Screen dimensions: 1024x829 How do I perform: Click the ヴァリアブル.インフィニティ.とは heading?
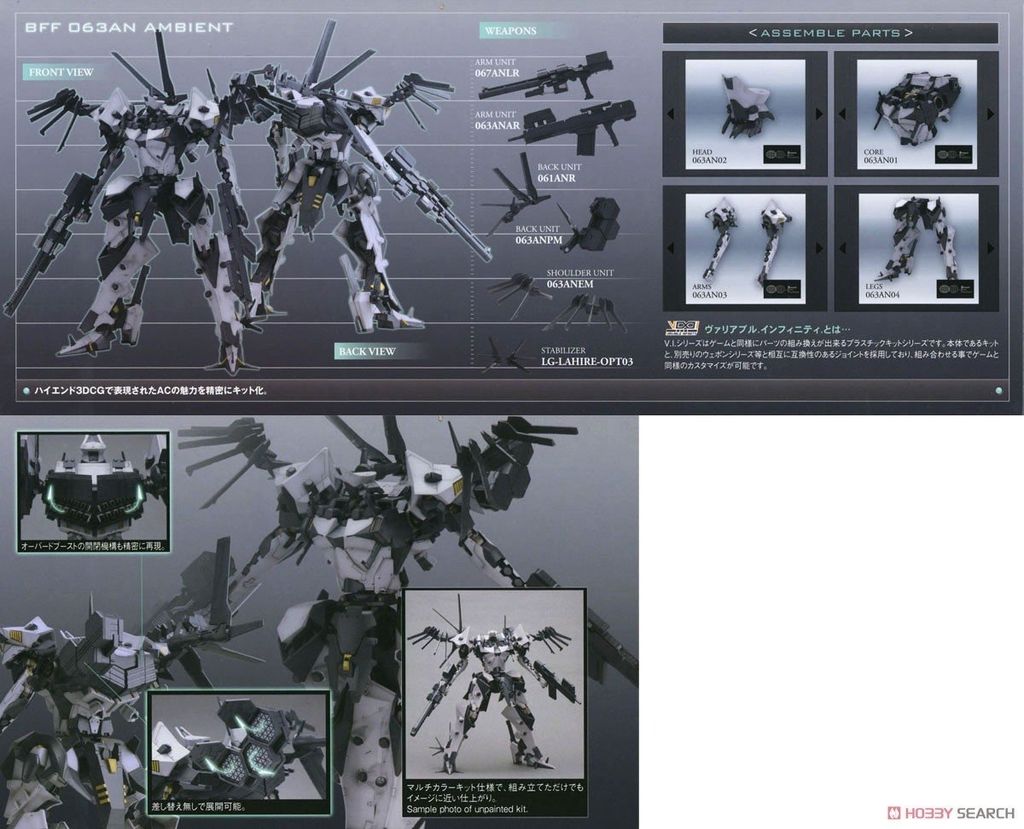777,329
